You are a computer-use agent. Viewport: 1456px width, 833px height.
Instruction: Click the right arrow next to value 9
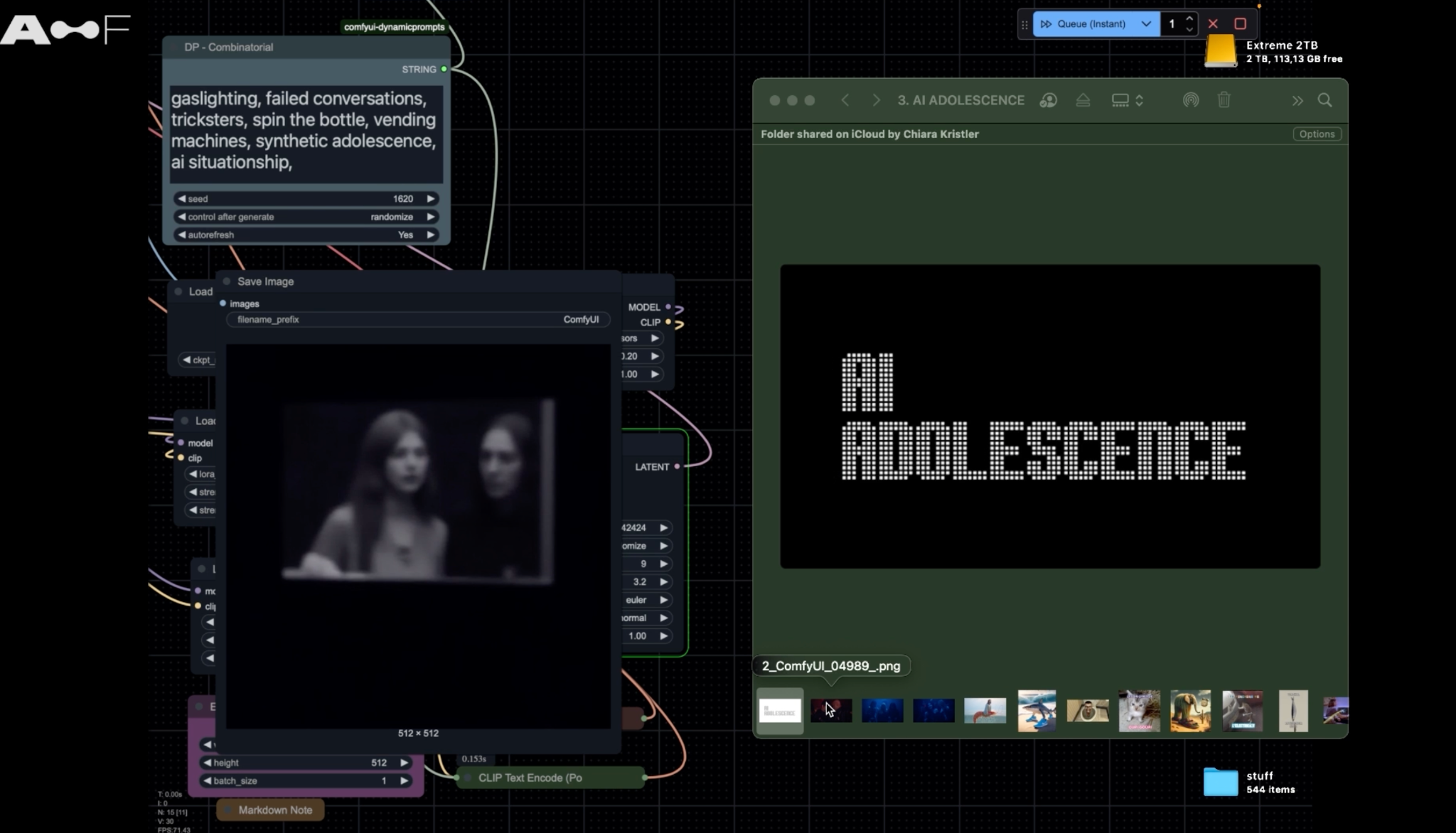[x=663, y=564]
